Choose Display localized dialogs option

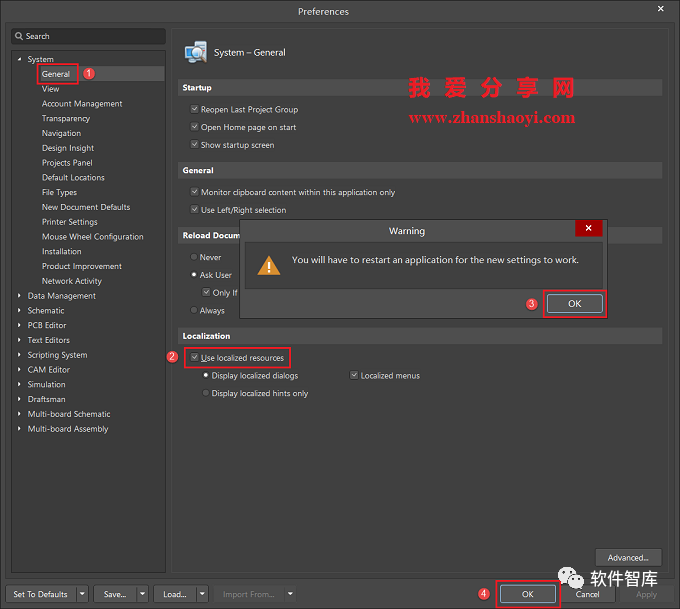[x=206, y=376]
